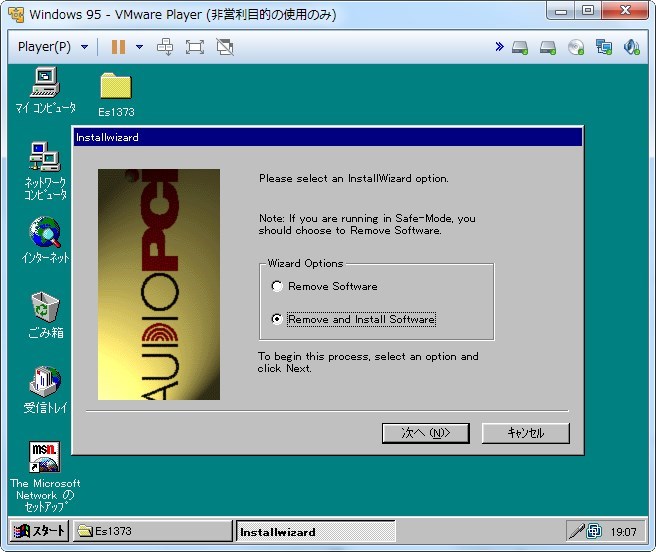Click the network tray icon by the clock

[x=594, y=531]
